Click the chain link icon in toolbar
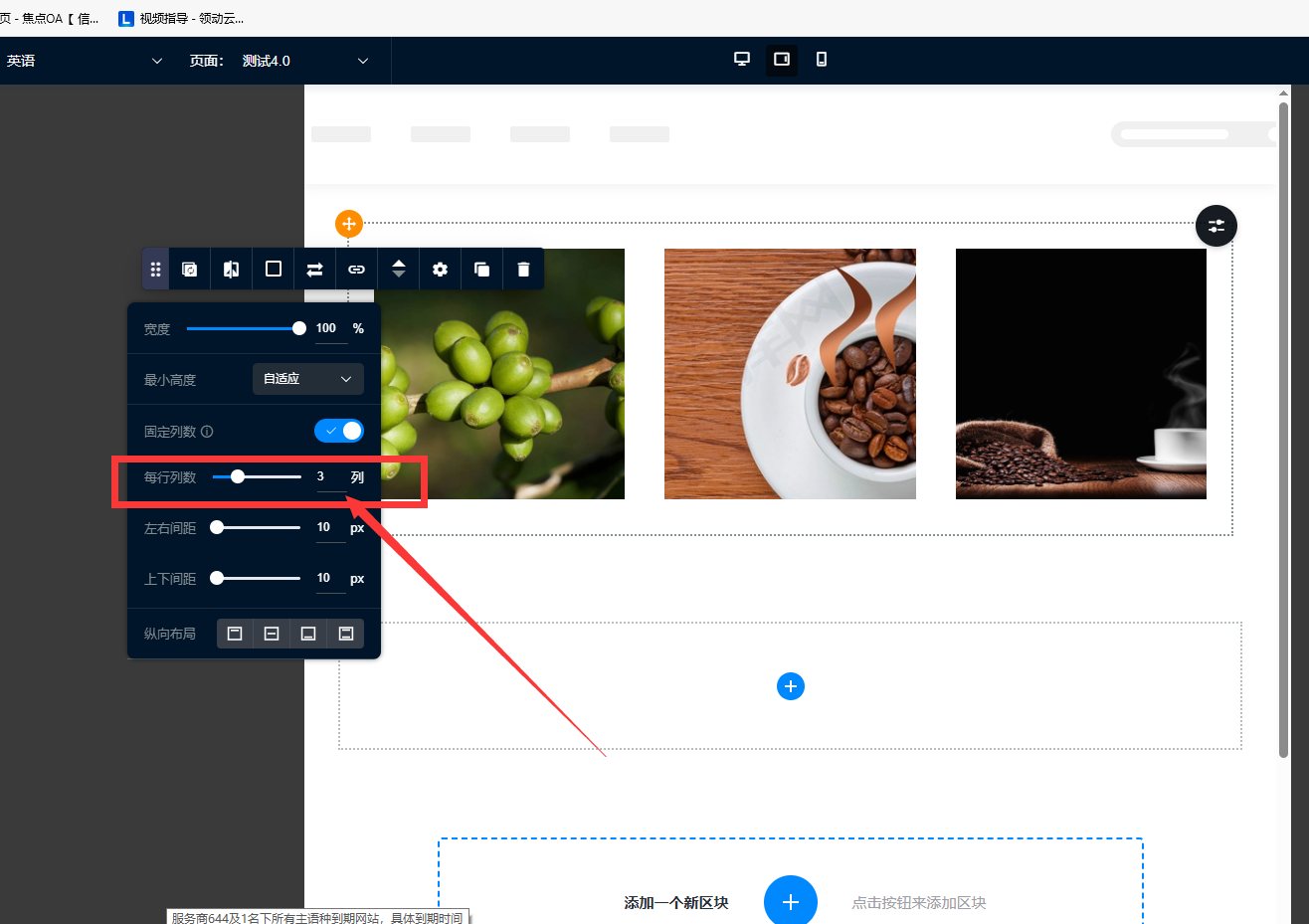 (356, 270)
